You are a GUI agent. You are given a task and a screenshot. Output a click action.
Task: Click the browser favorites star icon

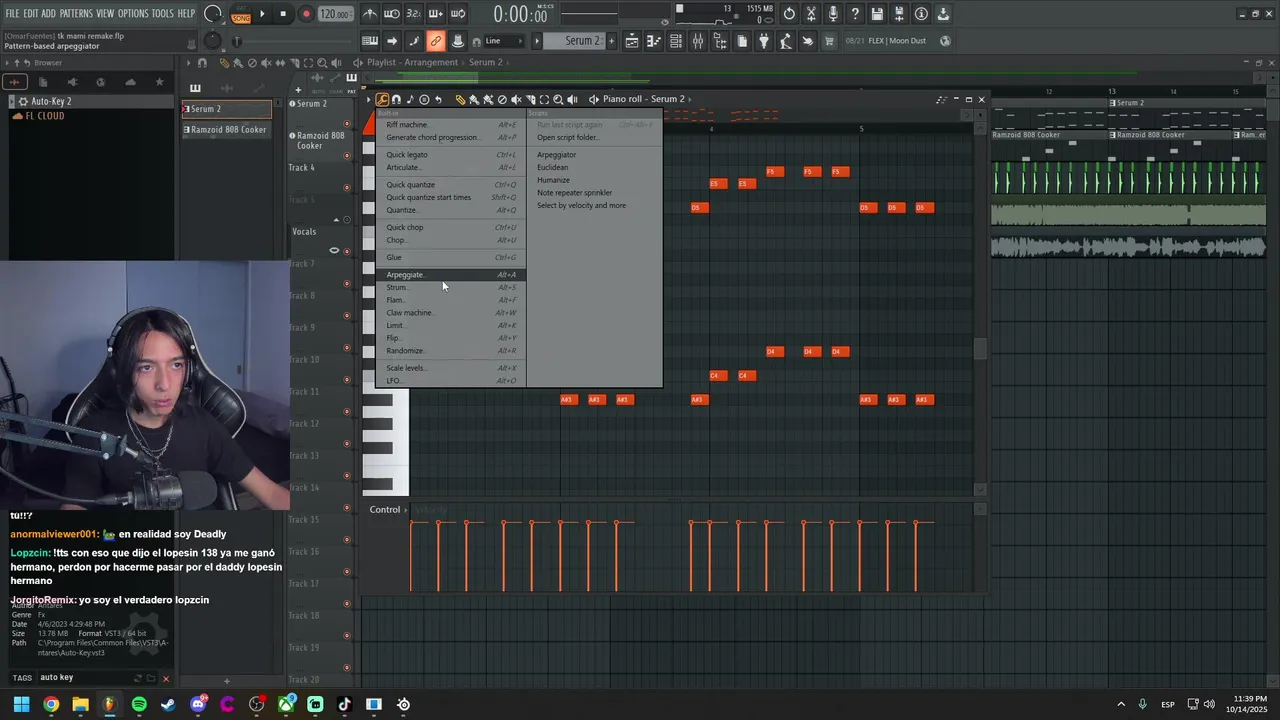159,82
